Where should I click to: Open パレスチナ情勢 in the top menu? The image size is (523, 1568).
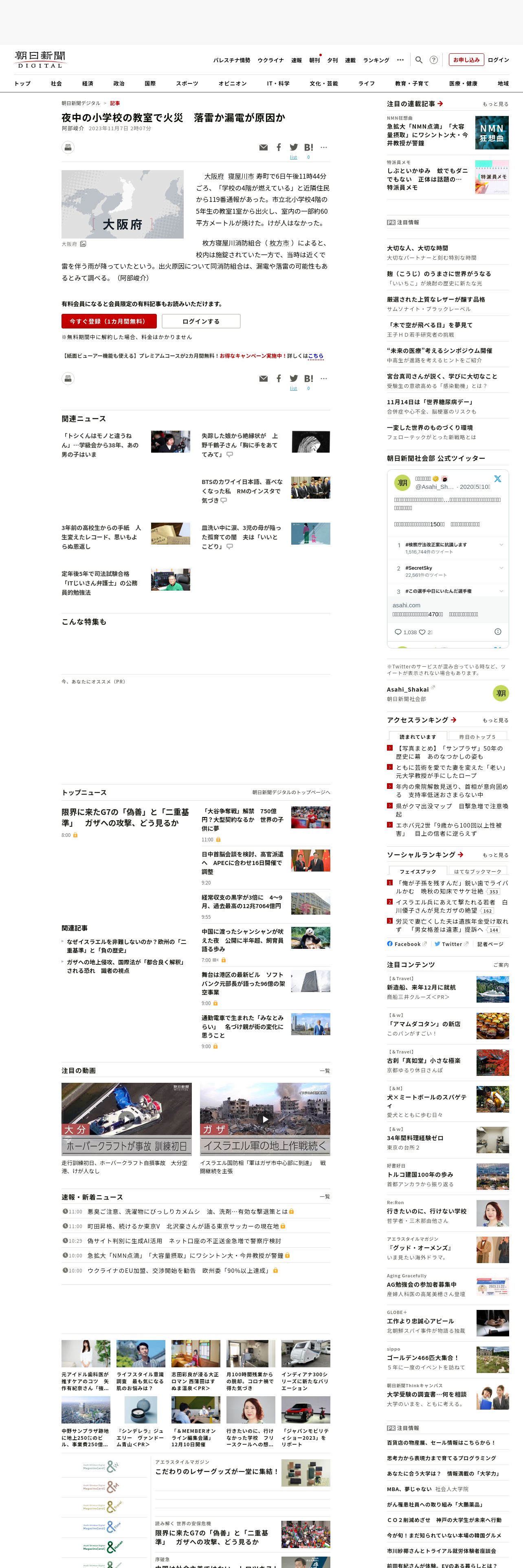(x=231, y=60)
